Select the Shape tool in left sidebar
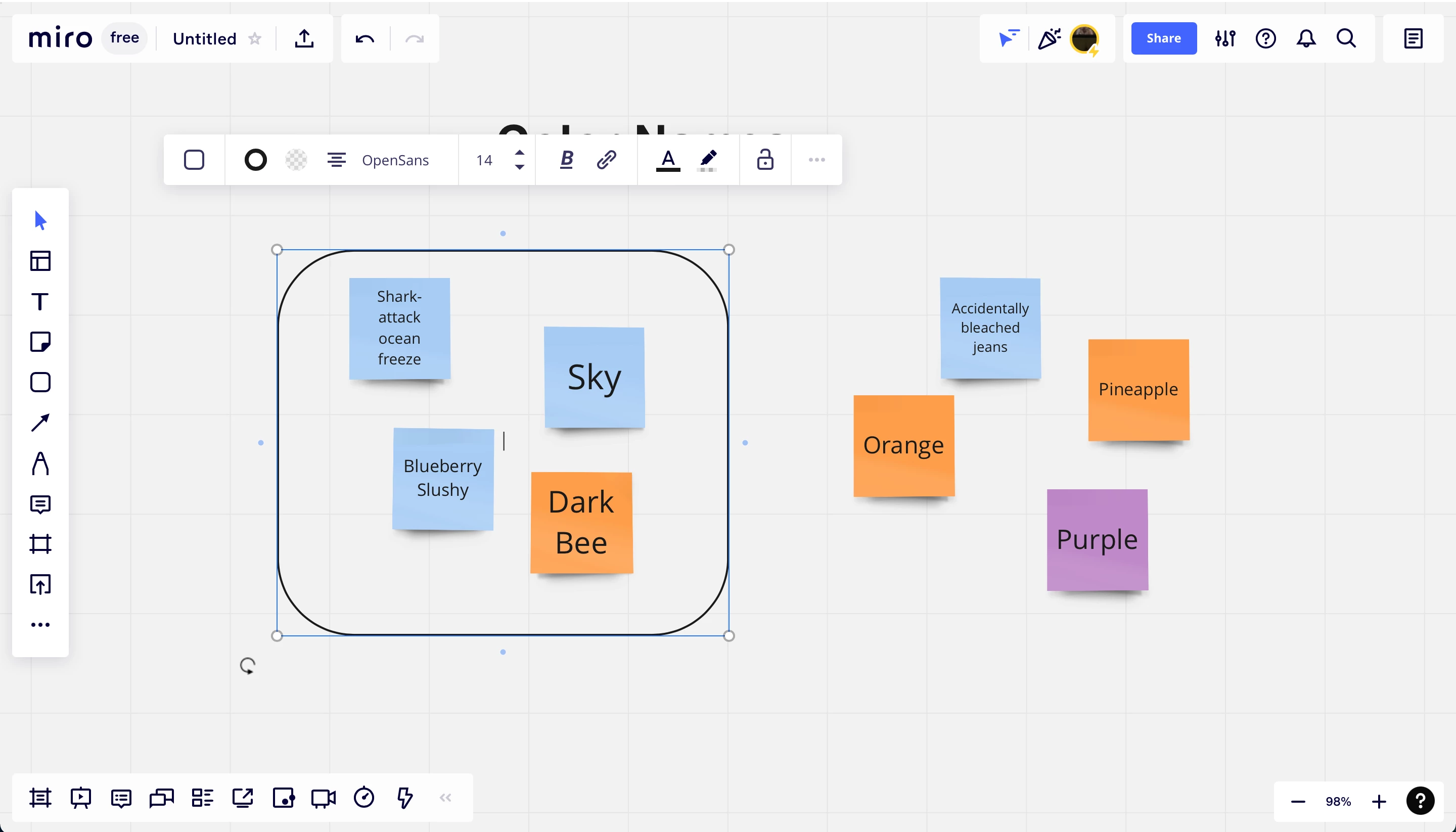Viewport: 1456px width, 832px height. 40,382
